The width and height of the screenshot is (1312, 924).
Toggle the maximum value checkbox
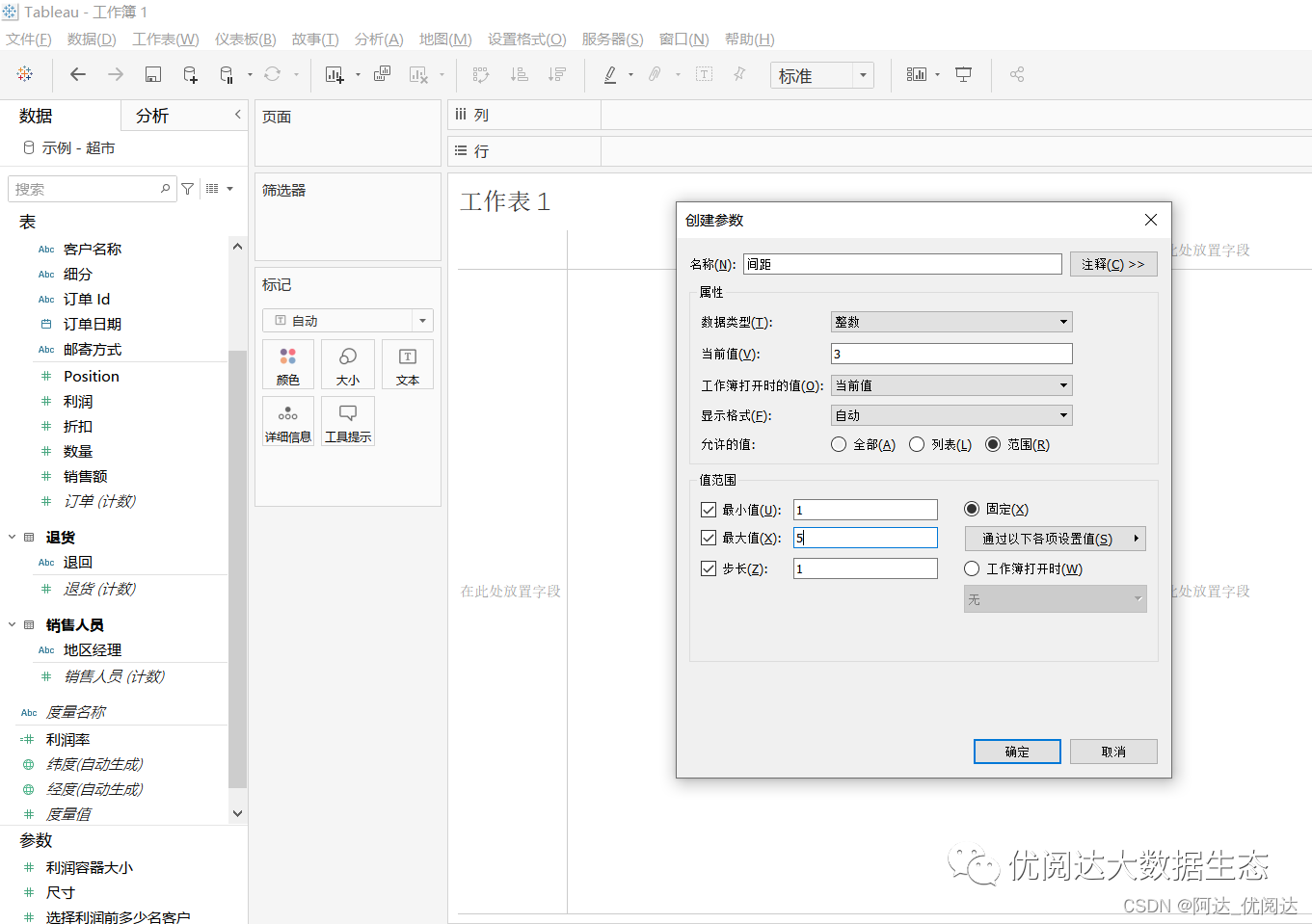(709, 538)
